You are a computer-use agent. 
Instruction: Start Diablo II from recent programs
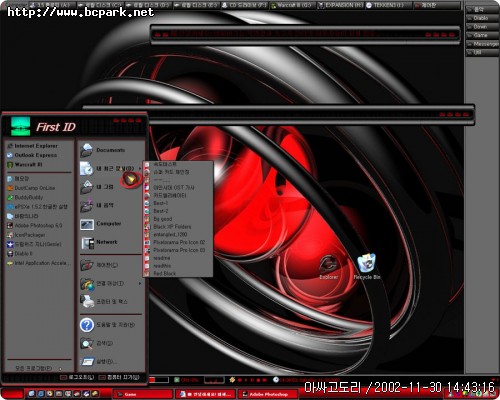click(x=20, y=254)
